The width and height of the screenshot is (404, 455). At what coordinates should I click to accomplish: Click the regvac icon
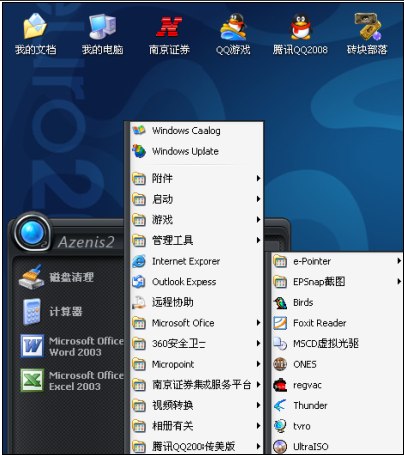point(280,385)
